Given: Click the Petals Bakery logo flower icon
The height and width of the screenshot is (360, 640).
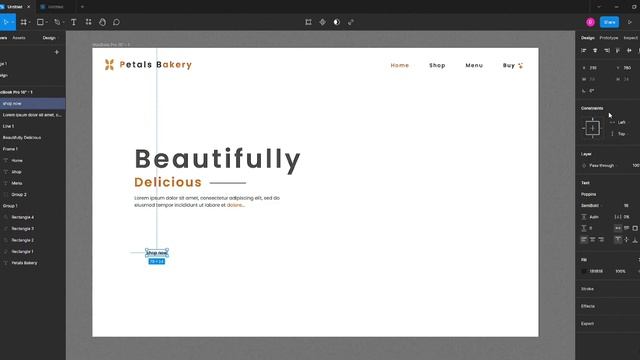Looking at the screenshot, I should coord(109,64).
